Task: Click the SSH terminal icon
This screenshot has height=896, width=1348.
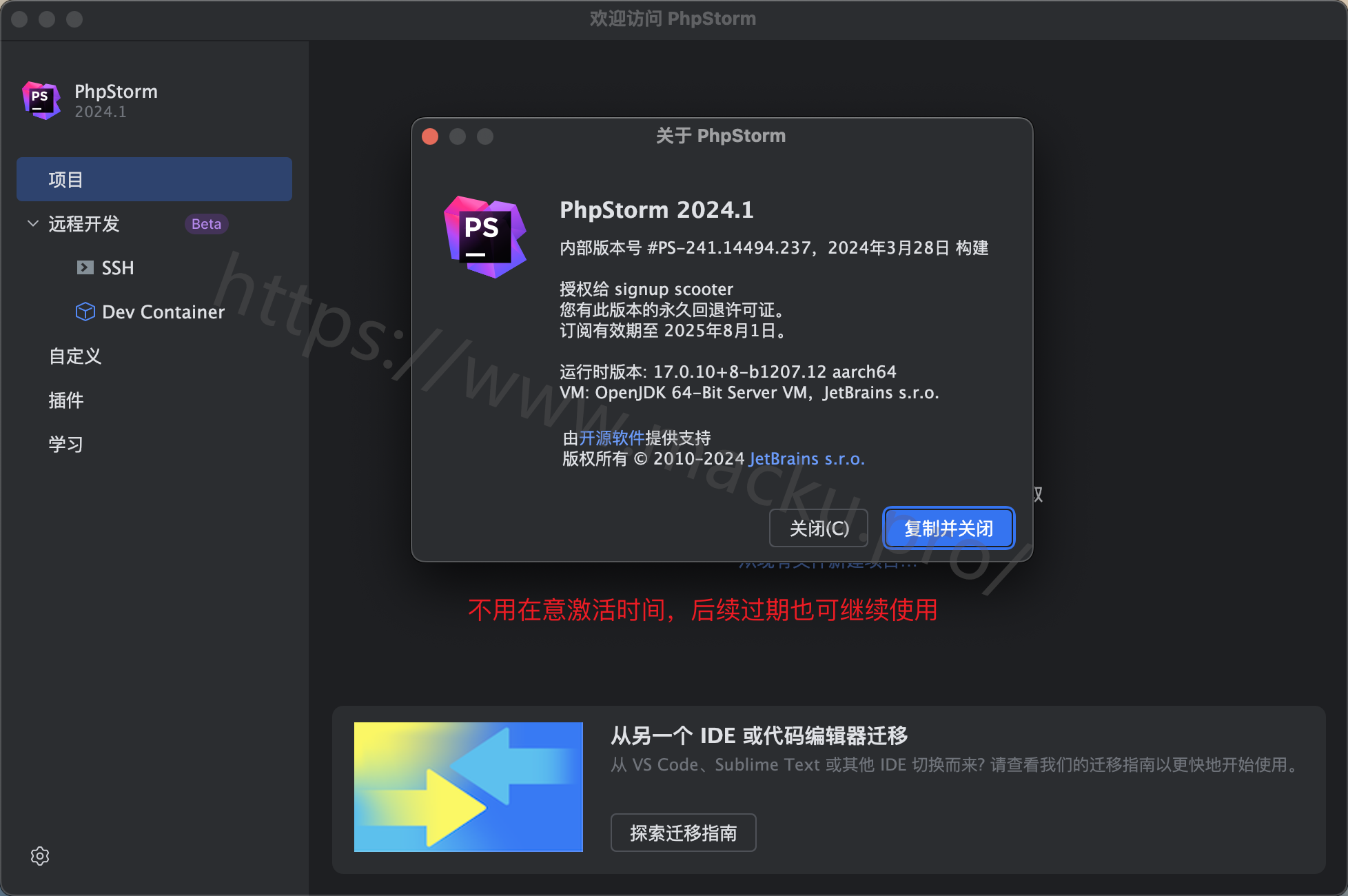Action: tap(85, 267)
